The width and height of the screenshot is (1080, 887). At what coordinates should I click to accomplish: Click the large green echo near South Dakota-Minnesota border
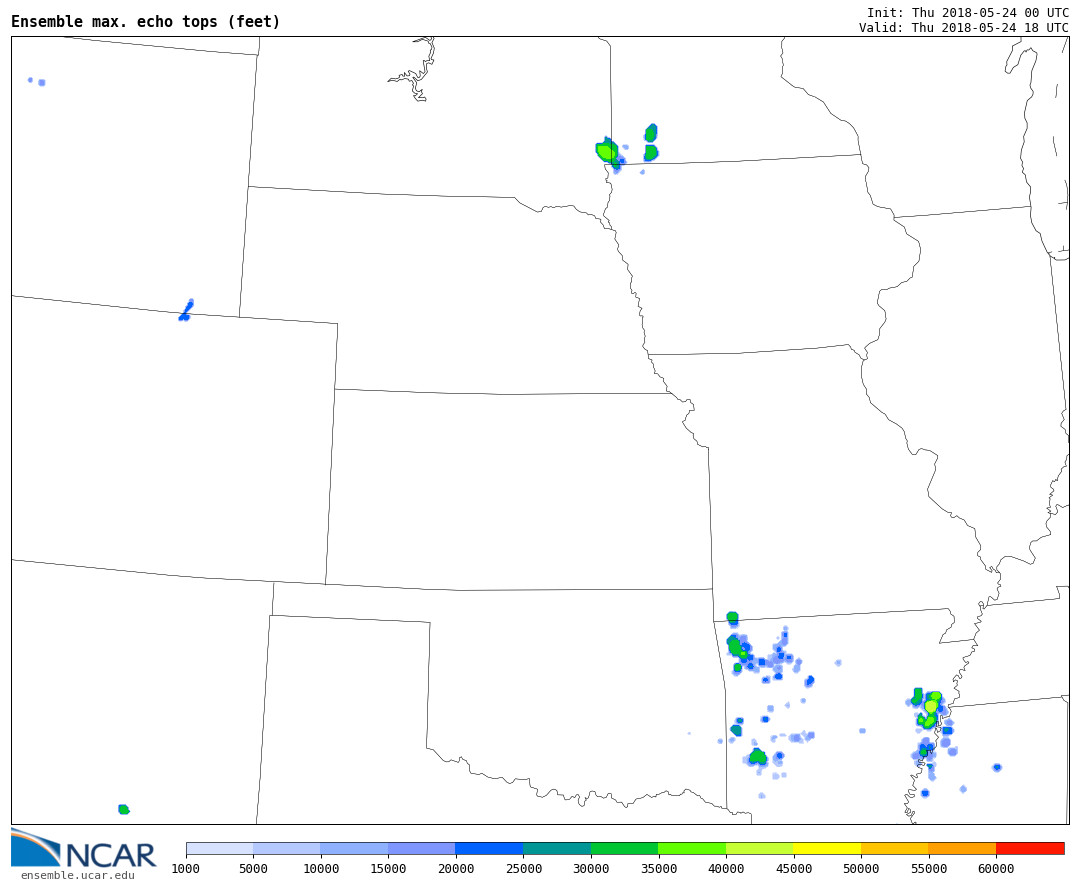pyautogui.click(x=606, y=152)
